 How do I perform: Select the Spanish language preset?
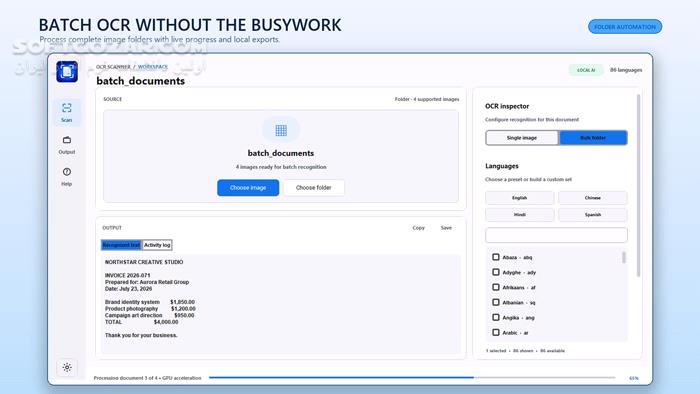[592, 215]
